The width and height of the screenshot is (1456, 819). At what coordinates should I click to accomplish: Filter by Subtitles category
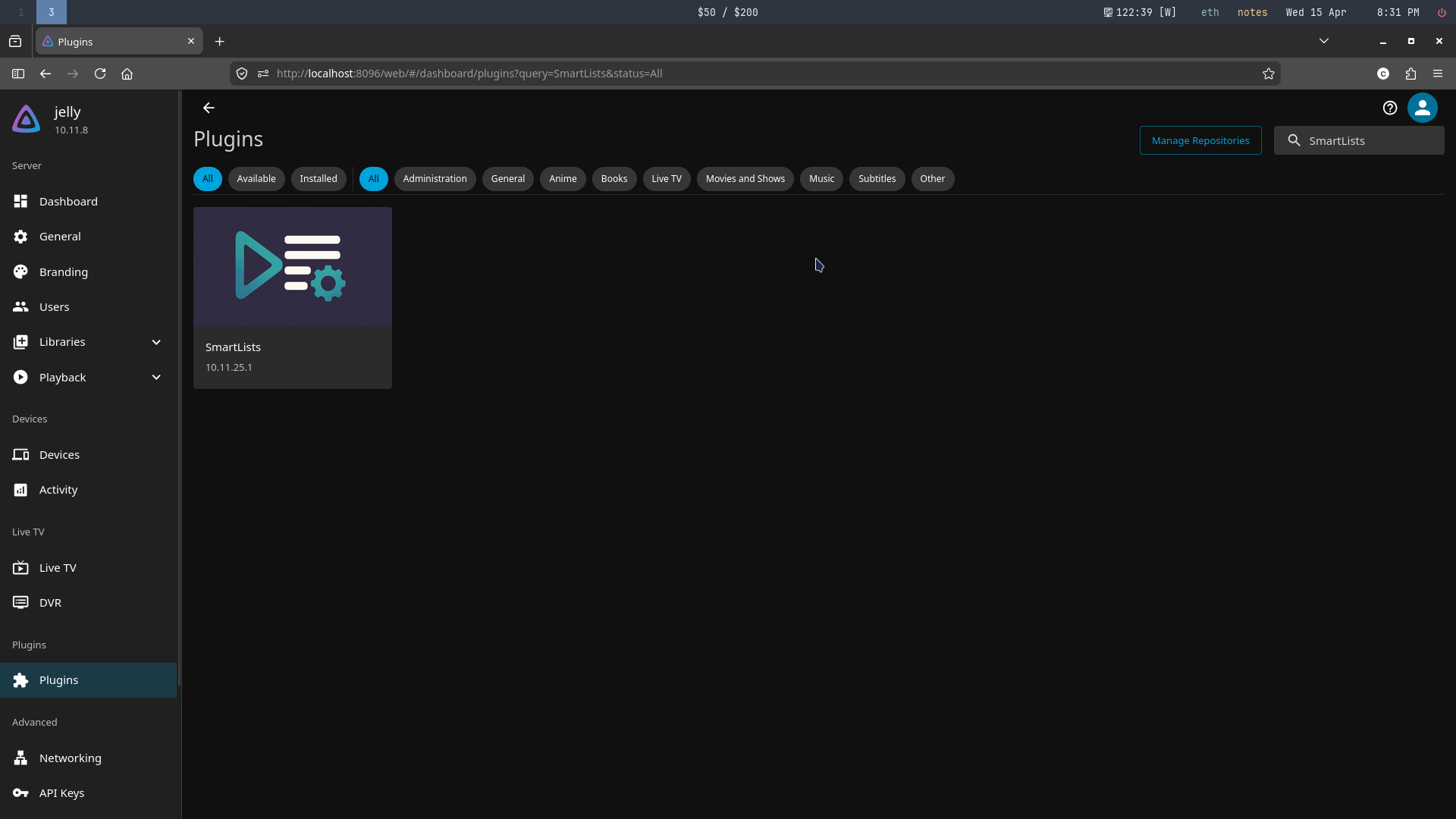click(x=877, y=179)
